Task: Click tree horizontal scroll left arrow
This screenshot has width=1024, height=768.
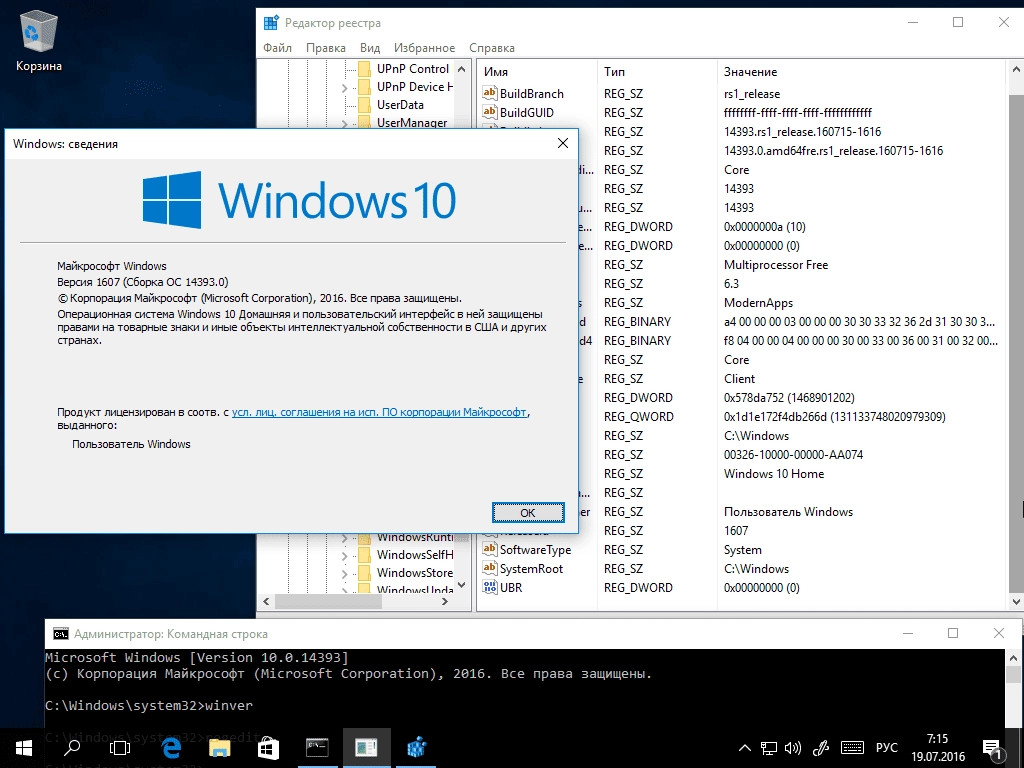Action: pos(266,601)
